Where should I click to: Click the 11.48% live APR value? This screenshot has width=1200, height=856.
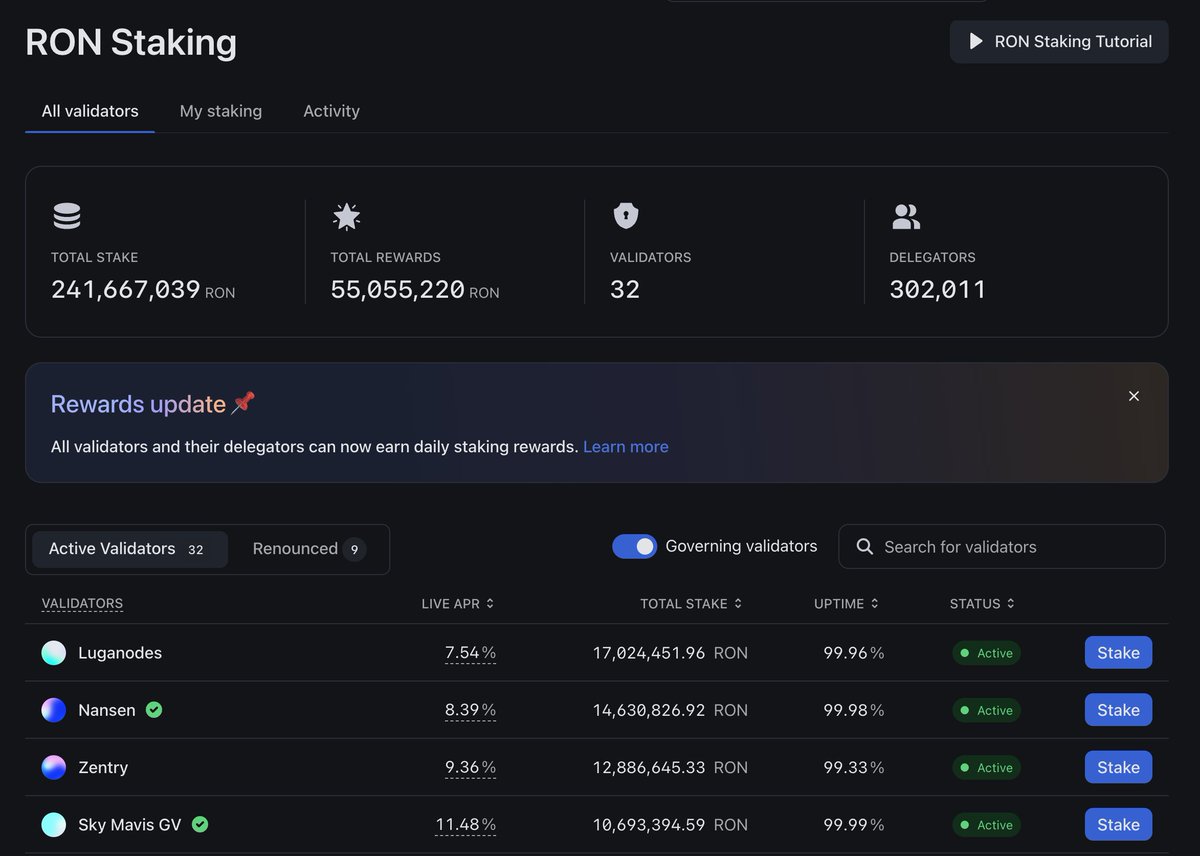466,825
